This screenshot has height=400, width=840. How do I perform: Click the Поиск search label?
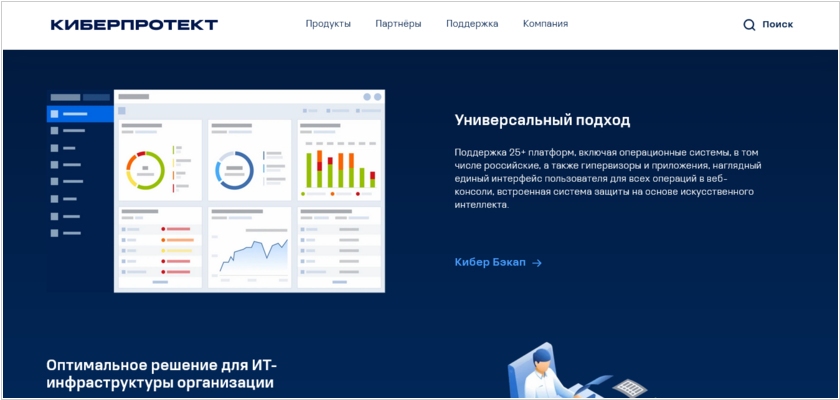point(777,25)
